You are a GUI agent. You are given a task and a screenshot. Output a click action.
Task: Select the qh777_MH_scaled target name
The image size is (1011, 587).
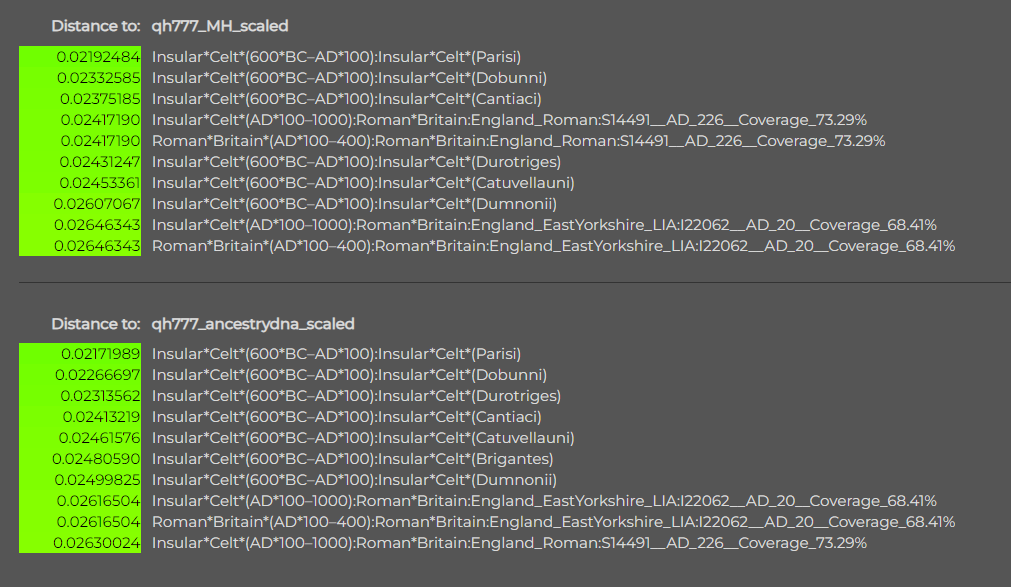[x=220, y=26]
